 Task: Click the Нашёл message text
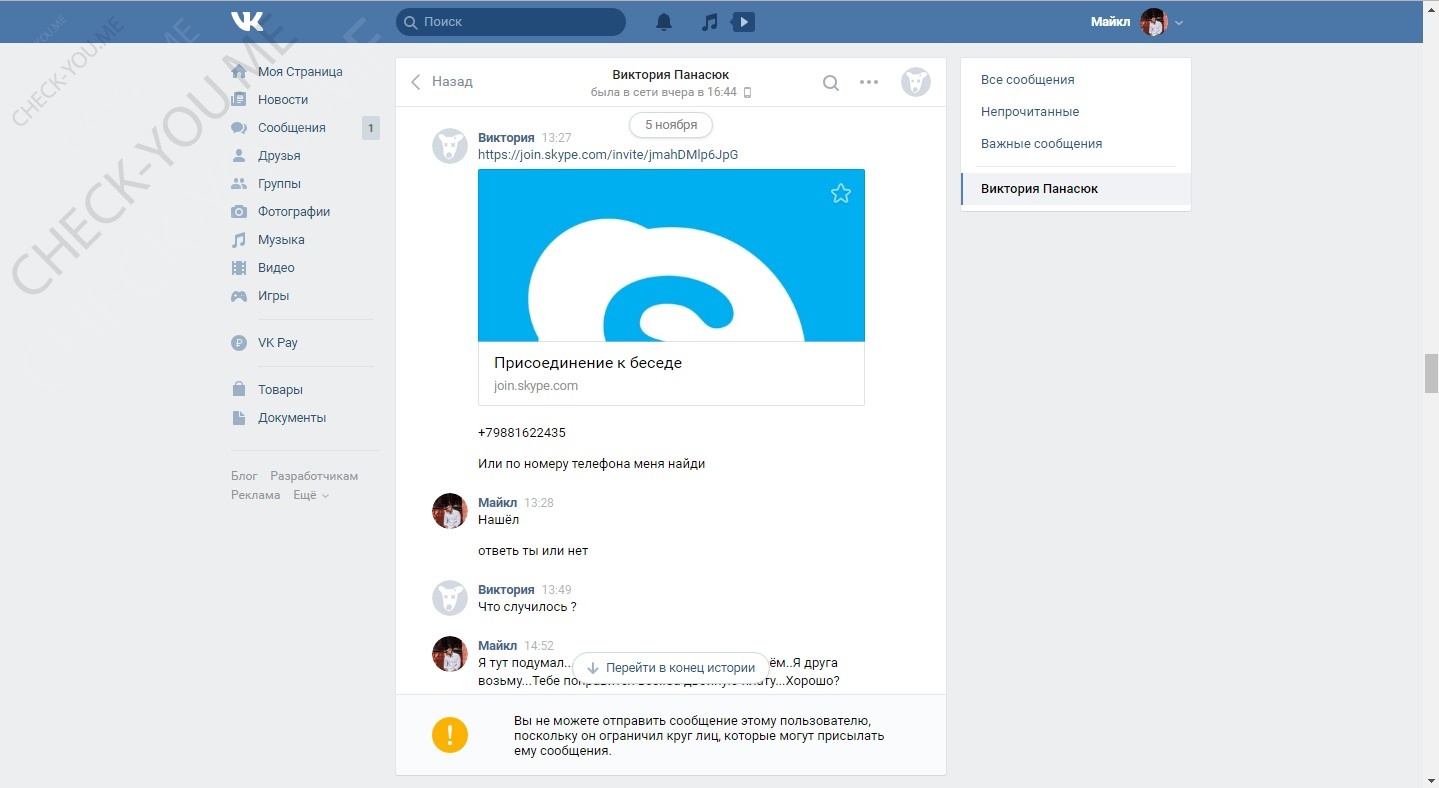pos(499,520)
